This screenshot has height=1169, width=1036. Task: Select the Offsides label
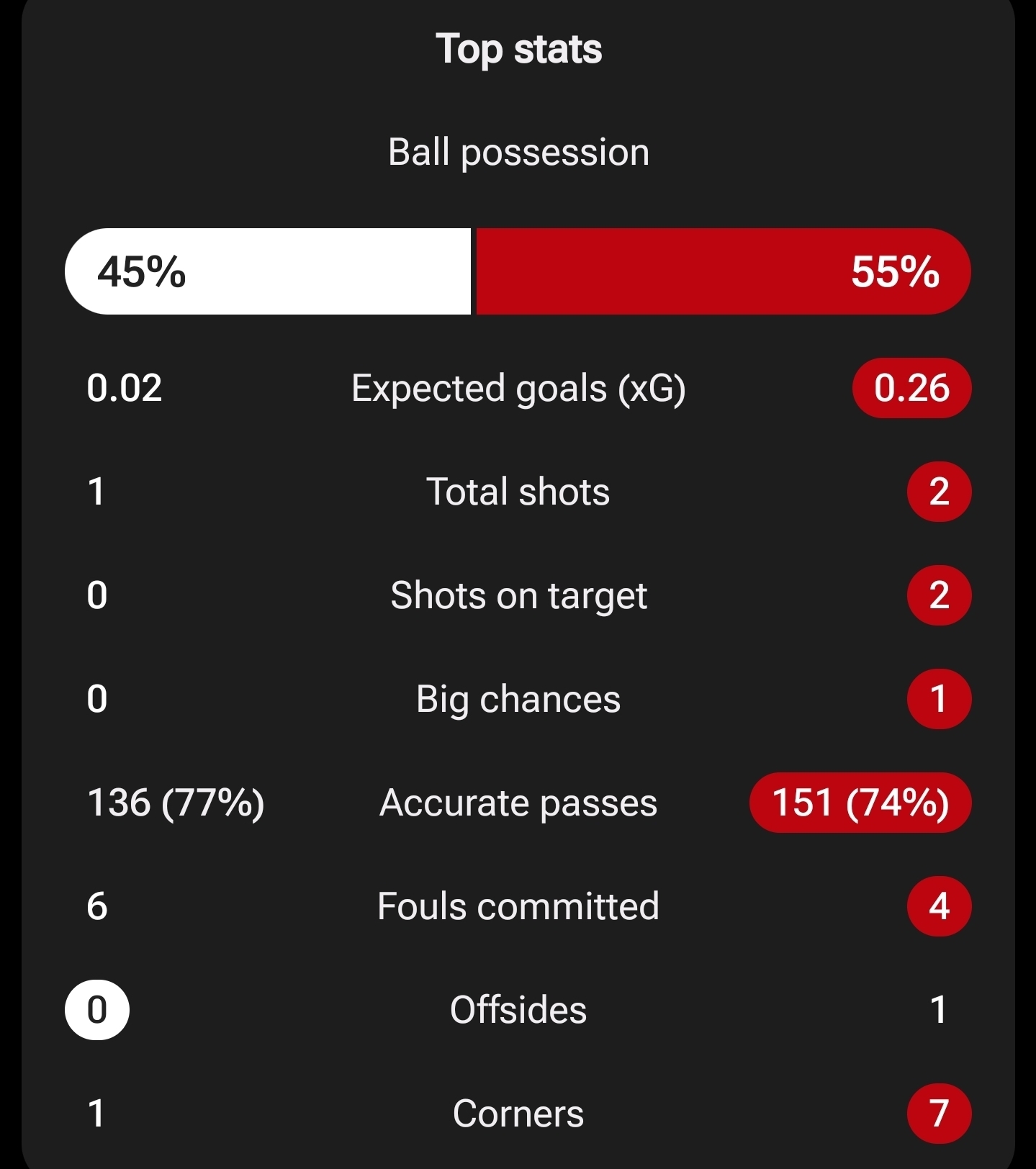click(518, 1010)
